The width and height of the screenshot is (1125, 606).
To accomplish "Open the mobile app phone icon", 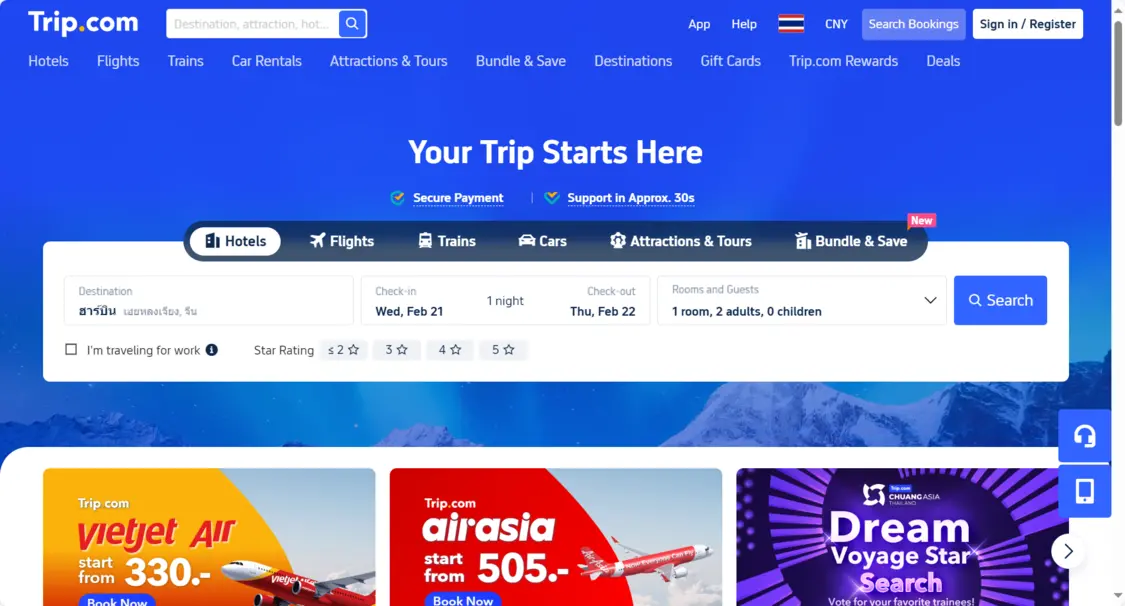I will [1084, 491].
